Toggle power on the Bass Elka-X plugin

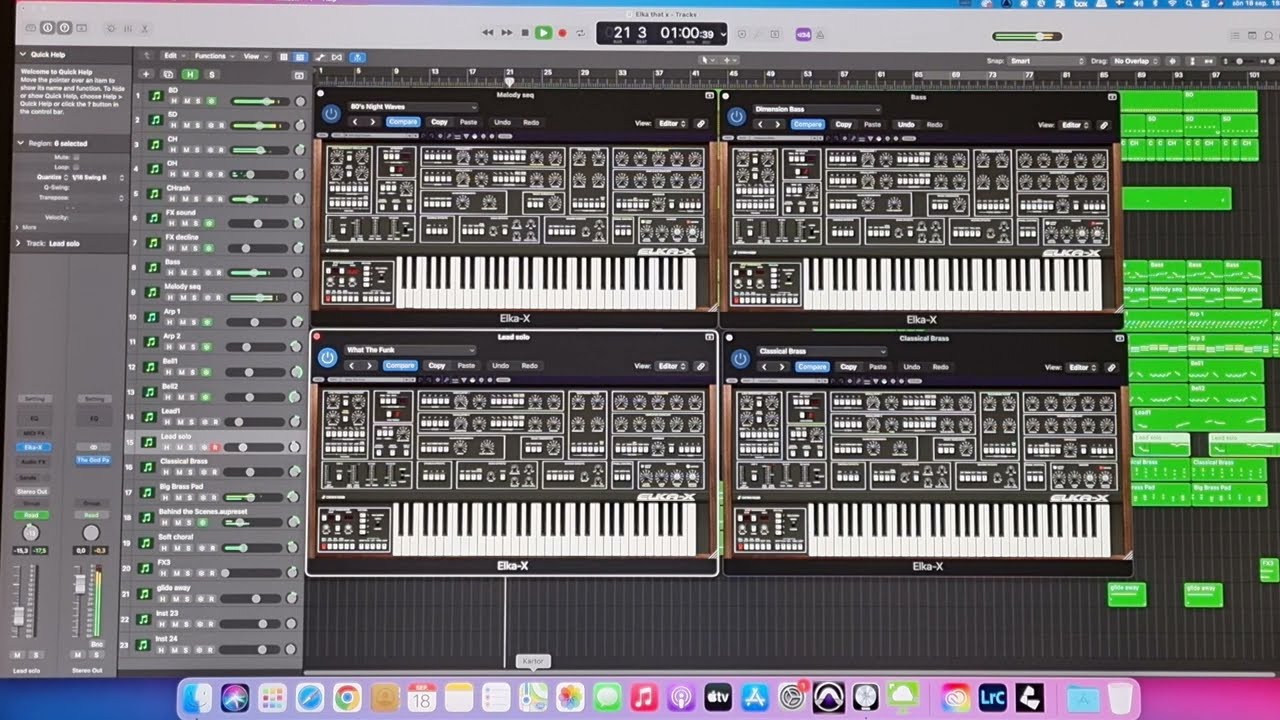[737, 116]
